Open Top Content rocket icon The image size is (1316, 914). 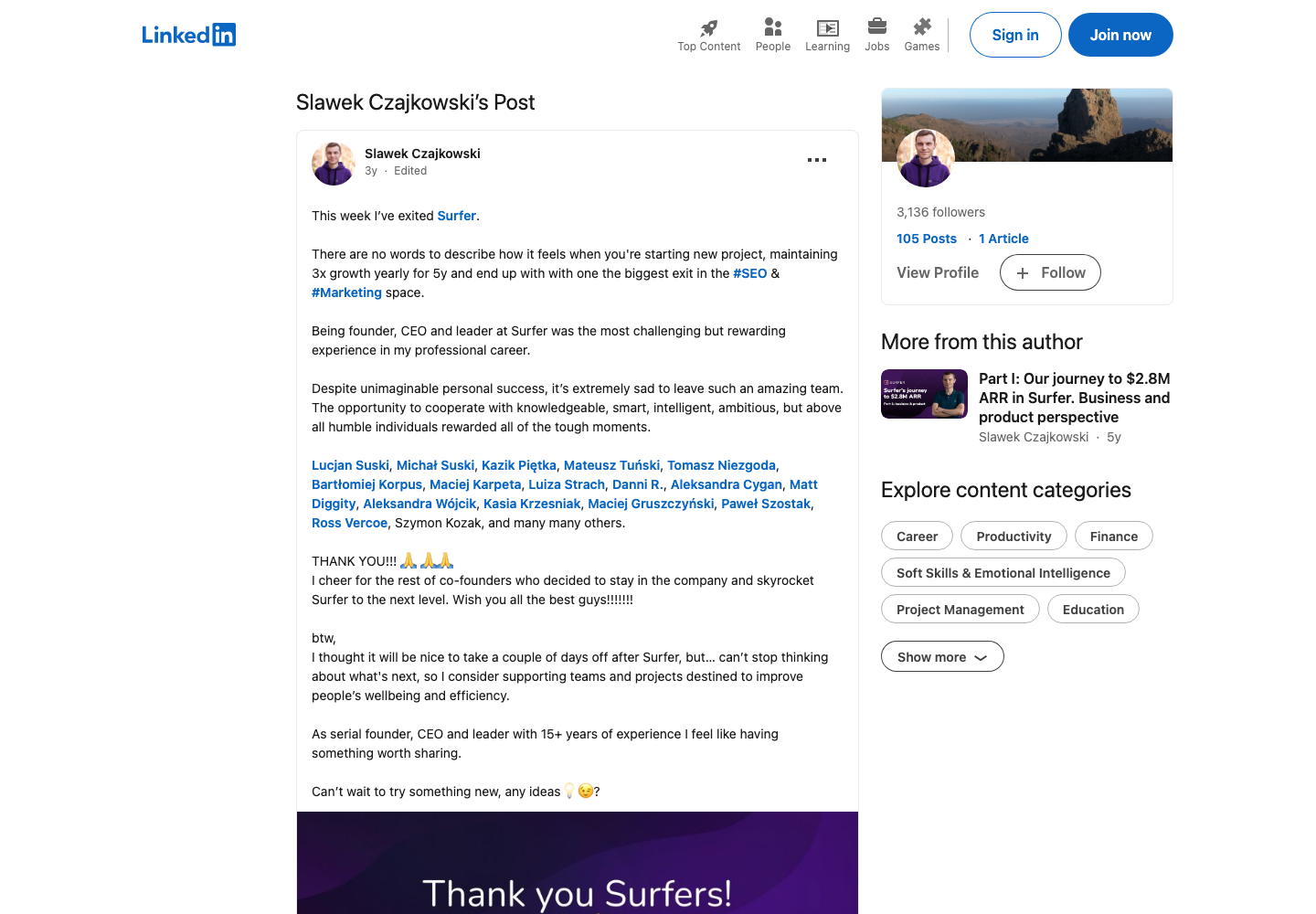click(709, 27)
